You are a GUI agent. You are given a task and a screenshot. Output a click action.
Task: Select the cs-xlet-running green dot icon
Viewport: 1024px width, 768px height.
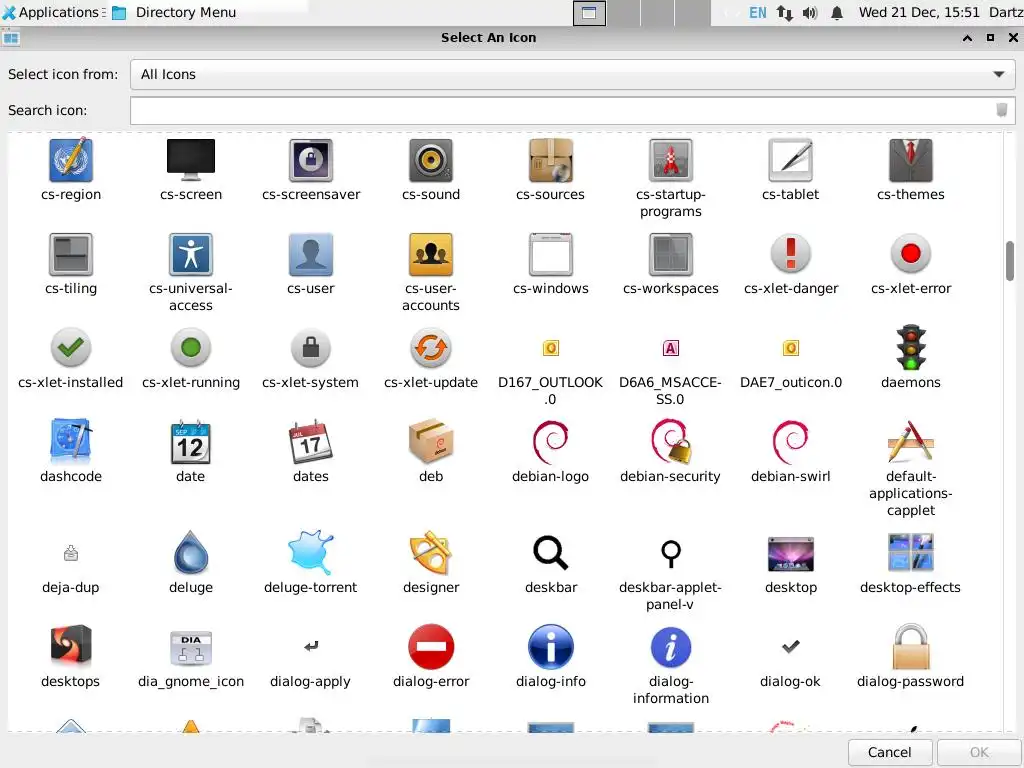191,347
